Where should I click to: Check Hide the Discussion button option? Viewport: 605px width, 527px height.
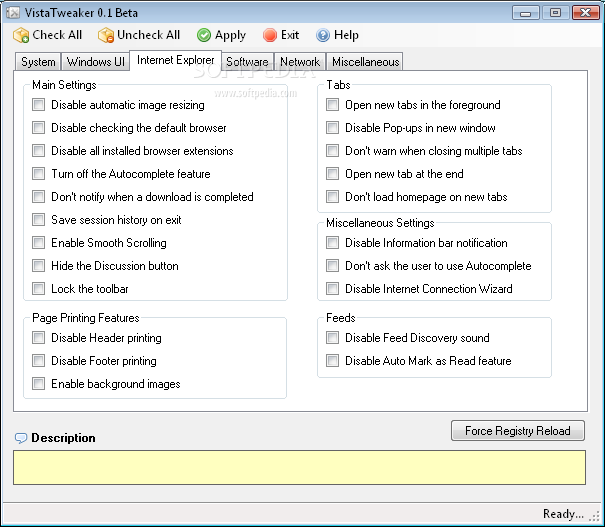click(x=38, y=266)
